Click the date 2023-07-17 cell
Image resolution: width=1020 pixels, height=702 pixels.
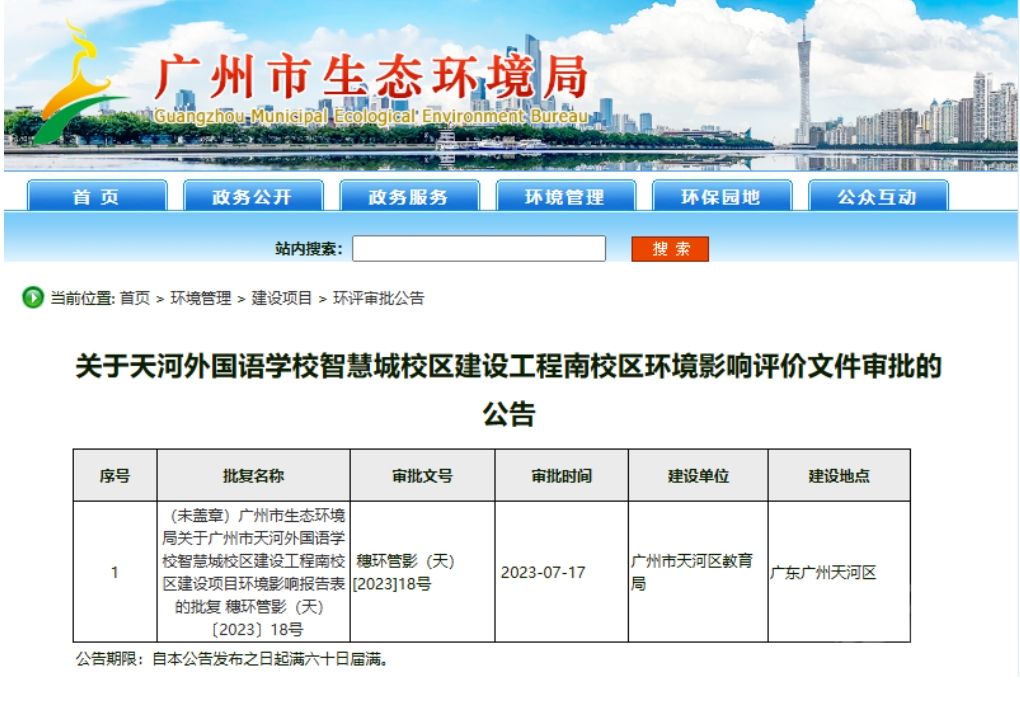click(562, 572)
